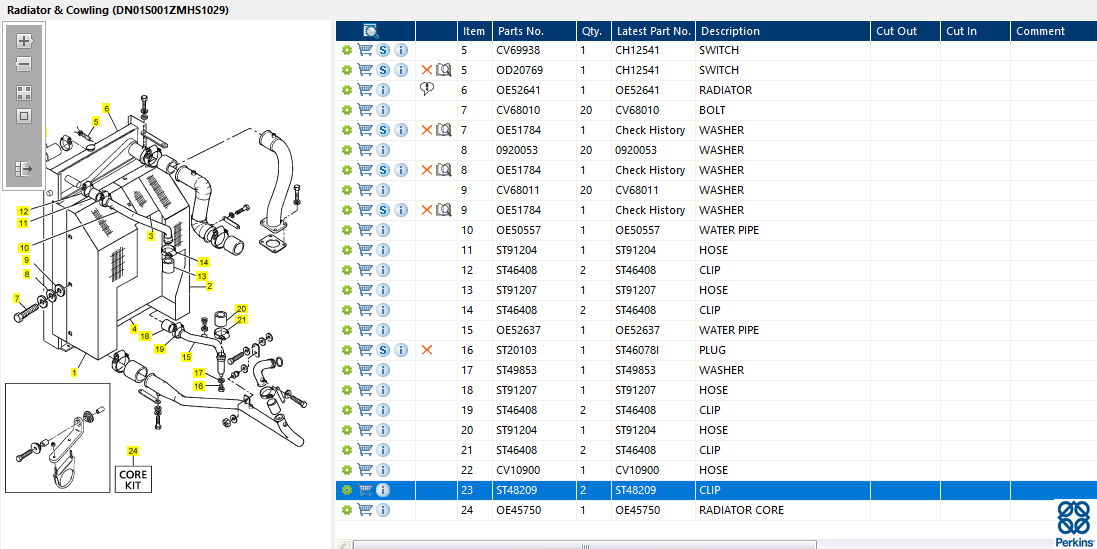This screenshot has width=1097, height=549.
Task: Add item 13 ST91207 HOSE to cart
Action: 365,290
